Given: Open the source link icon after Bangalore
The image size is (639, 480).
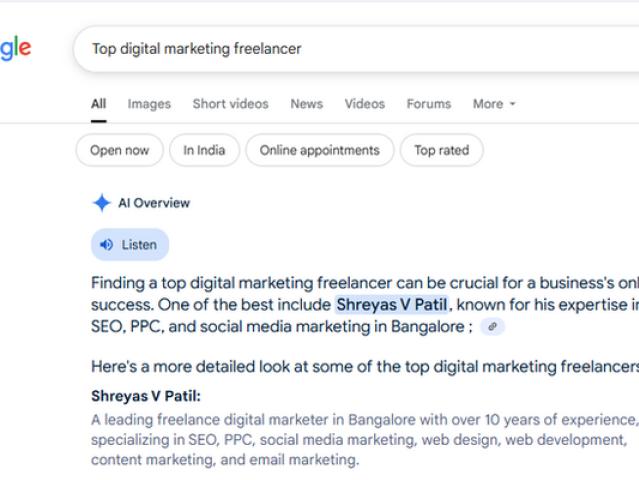Looking at the screenshot, I should pyautogui.click(x=492, y=326).
